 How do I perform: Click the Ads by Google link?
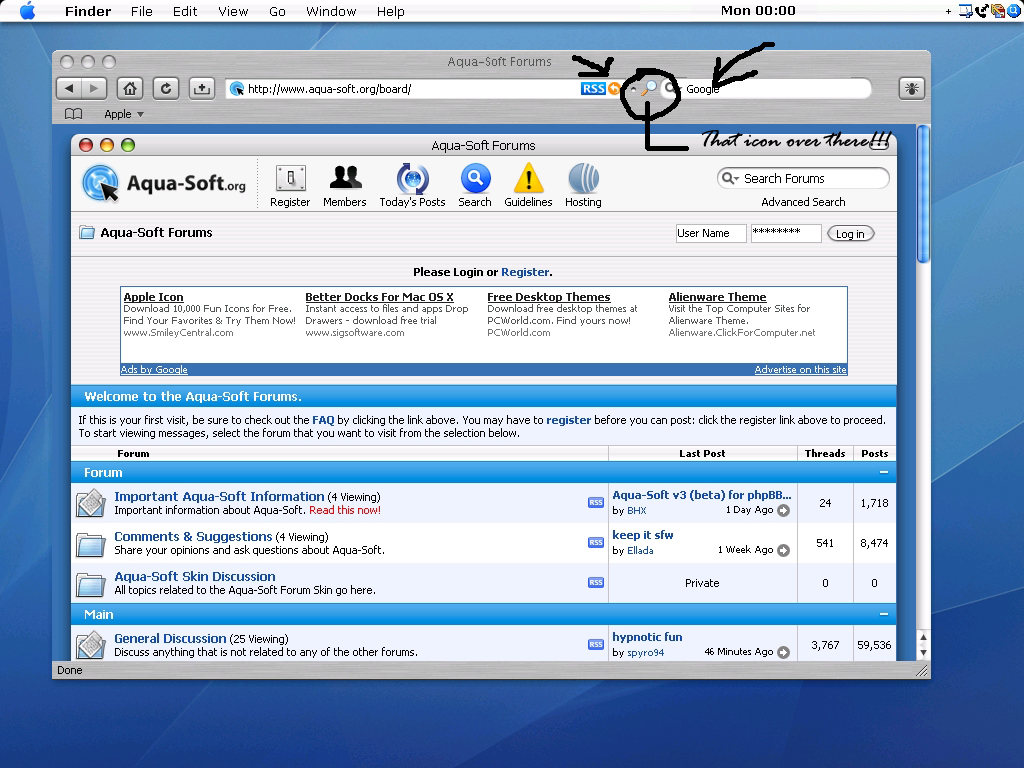tap(154, 370)
